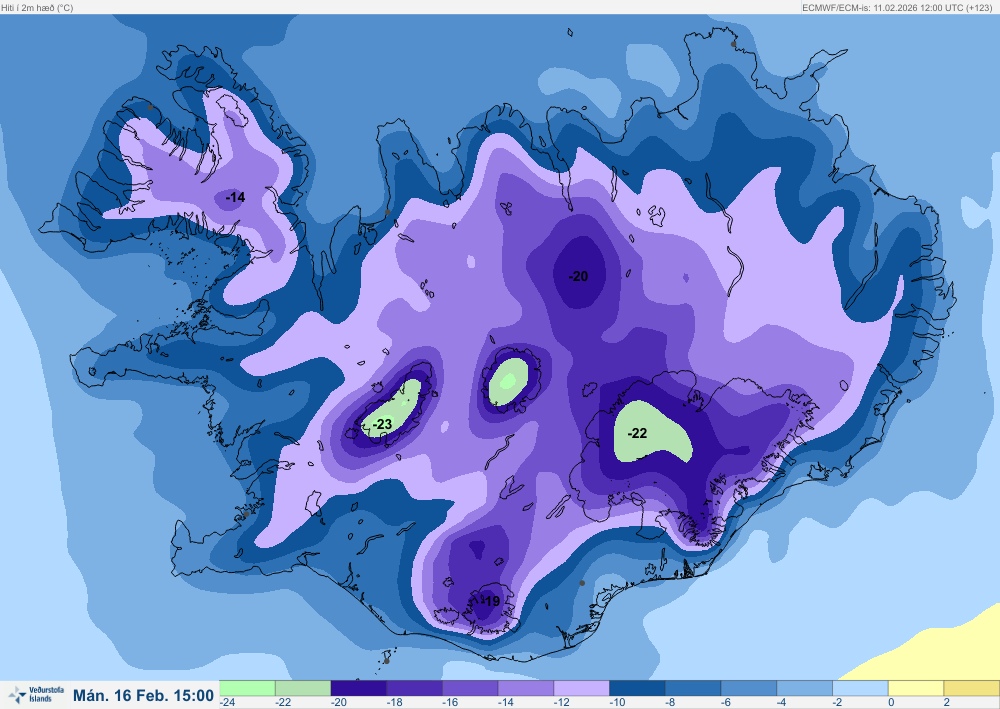
Task: Click the Veðurstofa Íslands logo
Action: (36, 694)
